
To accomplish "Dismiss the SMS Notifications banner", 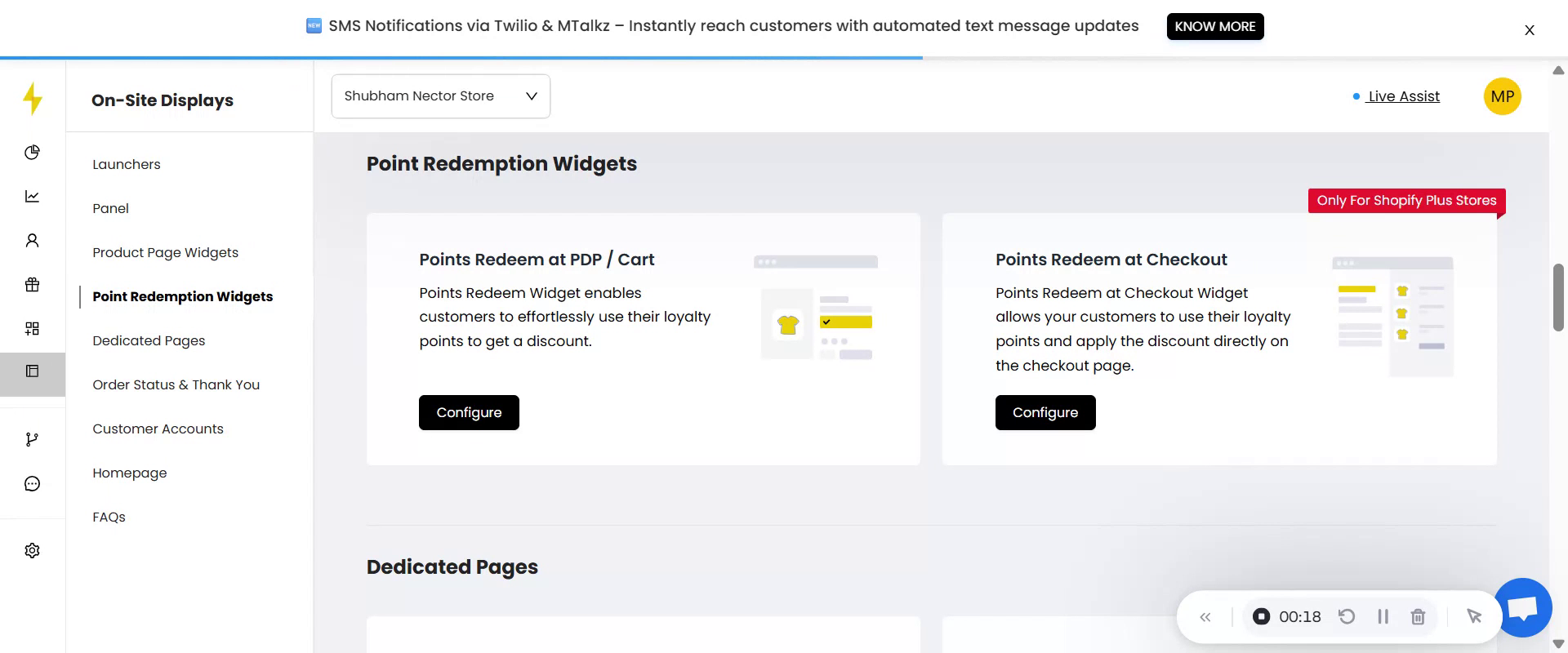I will pyautogui.click(x=1529, y=30).
